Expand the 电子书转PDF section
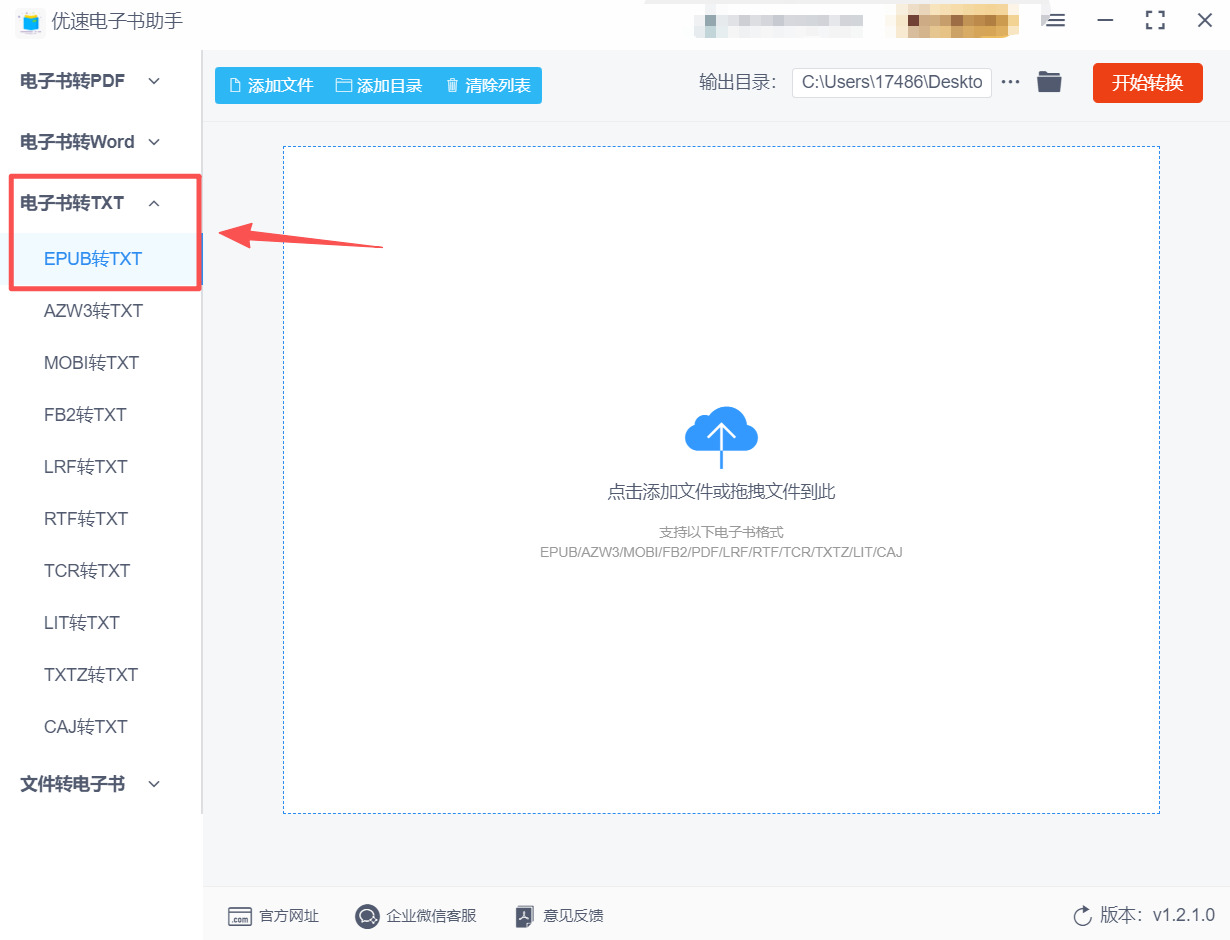Screen dimensions: 1230x940 (153, 80)
